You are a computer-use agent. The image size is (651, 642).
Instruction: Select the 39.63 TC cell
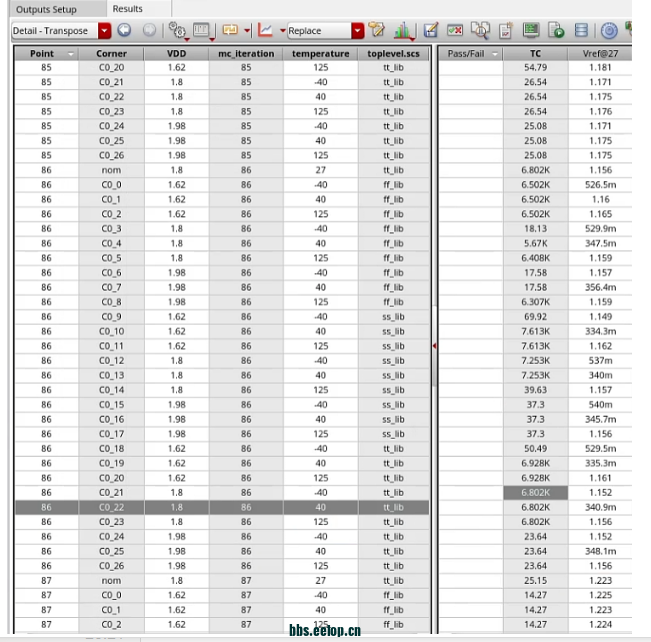click(535, 390)
